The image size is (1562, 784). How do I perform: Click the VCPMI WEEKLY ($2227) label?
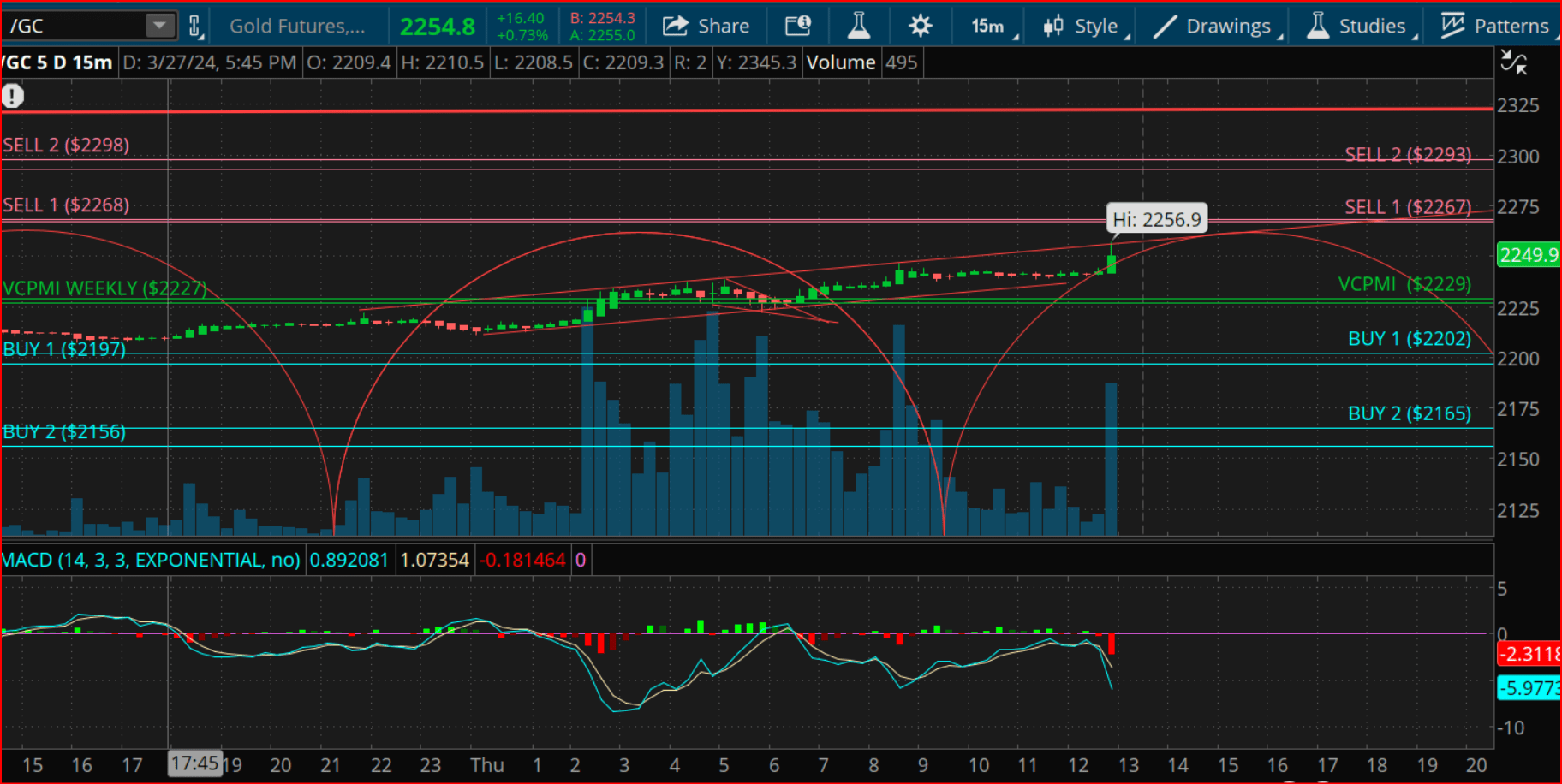point(104,288)
